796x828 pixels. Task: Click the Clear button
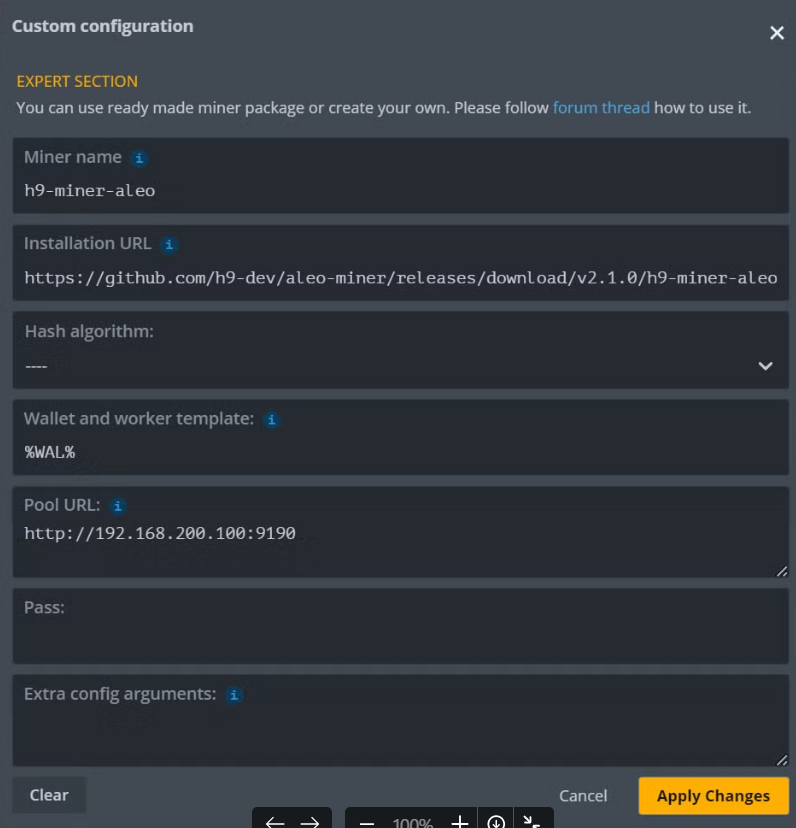(49, 795)
